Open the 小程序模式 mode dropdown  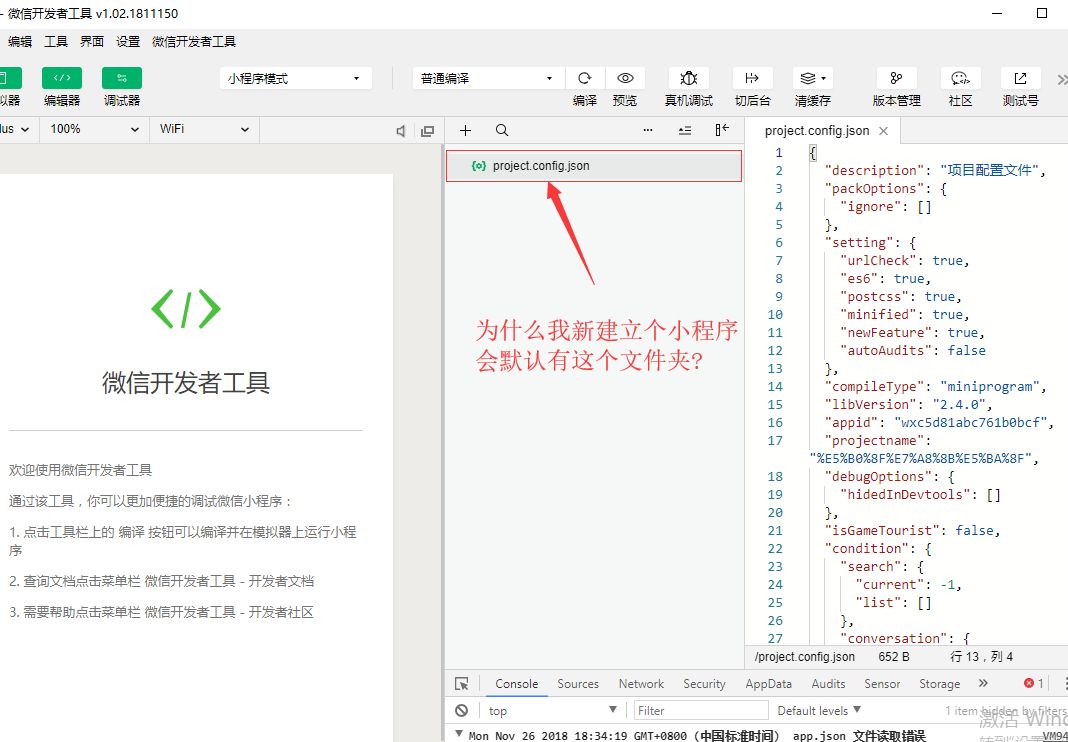(296, 78)
